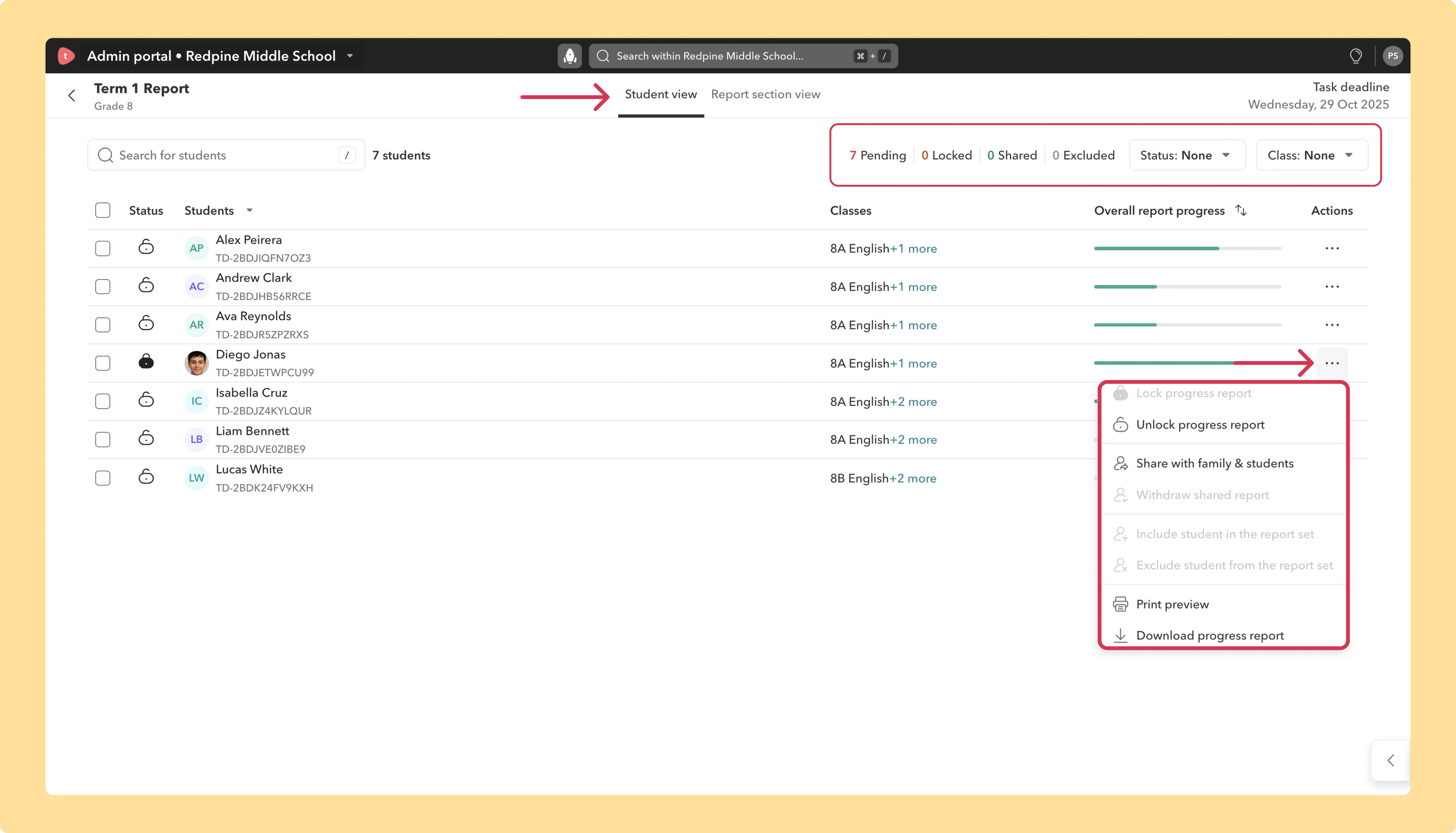This screenshot has width=1456, height=833.
Task: Open the Students column sort dropdown
Action: point(250,211)
